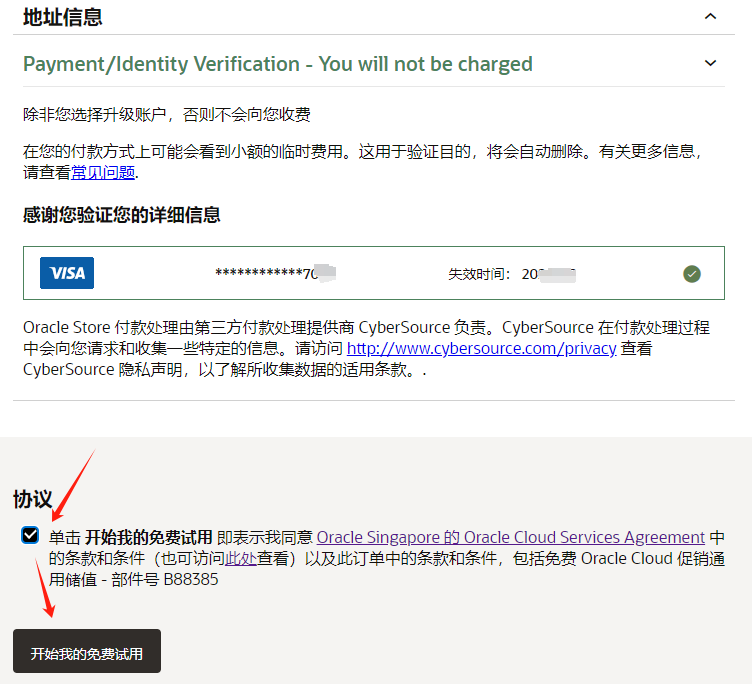The image size is (752, 684).
Task: Uncheck the agreement checkbox
Action: (30, 535)
